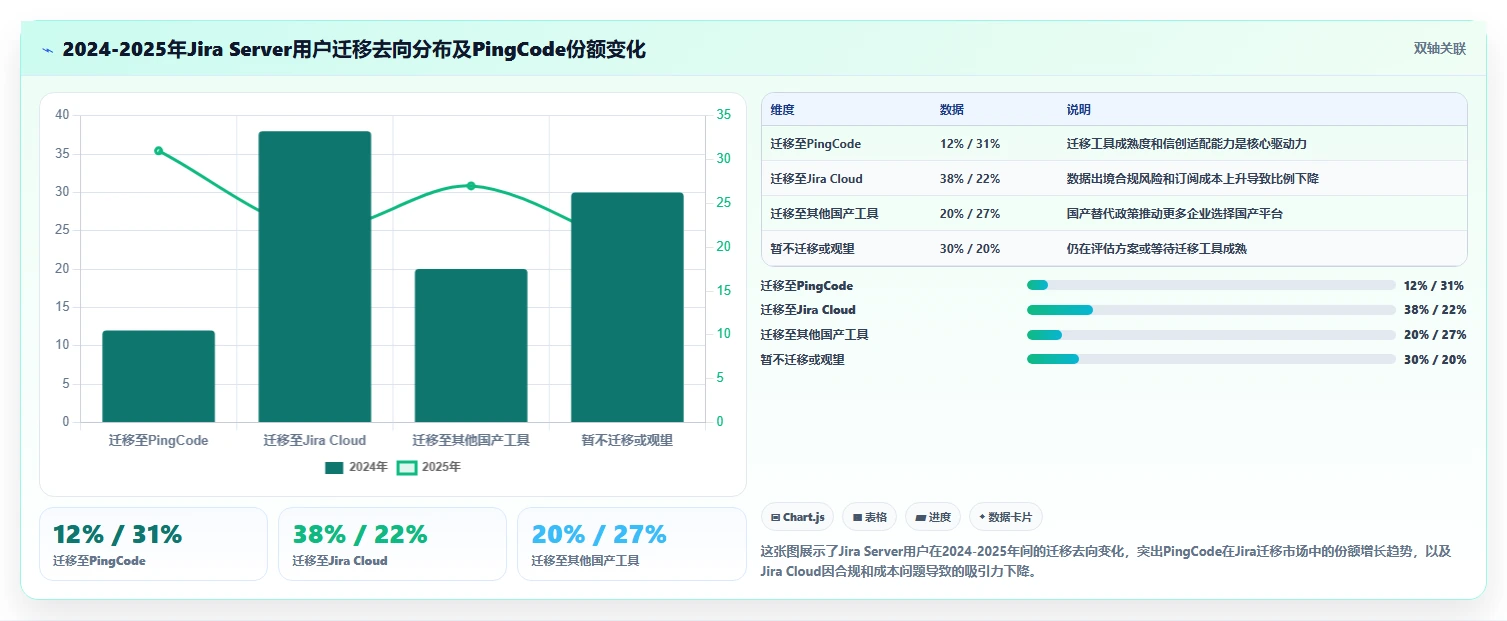
Task: Click 12% / 31% beside the PingCode progress bar
Action: (x=1435, y=286)
